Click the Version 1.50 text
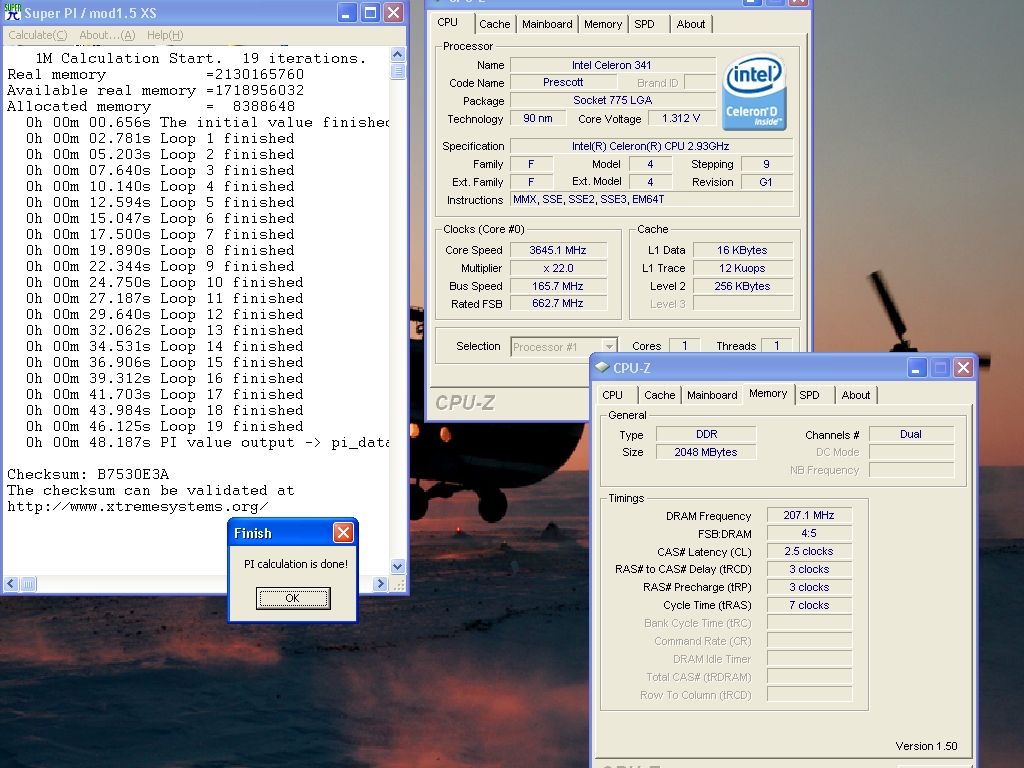 (x=926, y=746)
